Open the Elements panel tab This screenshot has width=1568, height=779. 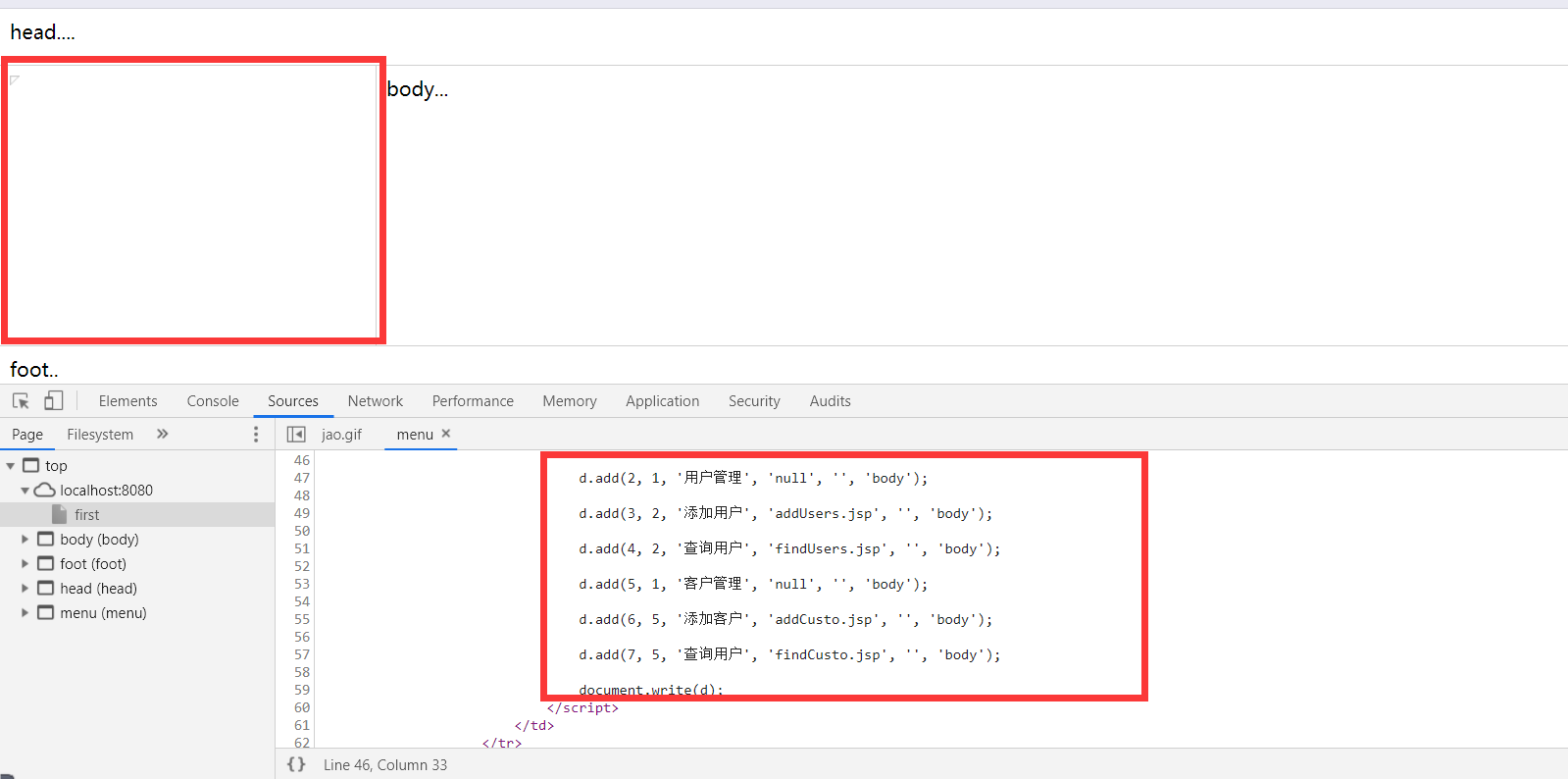click(x=127, y=400)
